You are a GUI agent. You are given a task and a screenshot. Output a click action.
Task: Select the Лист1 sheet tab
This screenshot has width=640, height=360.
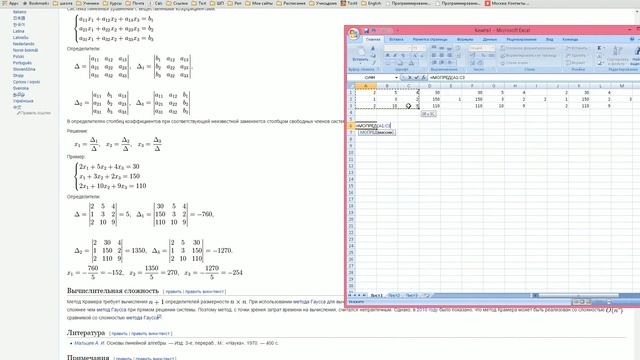376,295
